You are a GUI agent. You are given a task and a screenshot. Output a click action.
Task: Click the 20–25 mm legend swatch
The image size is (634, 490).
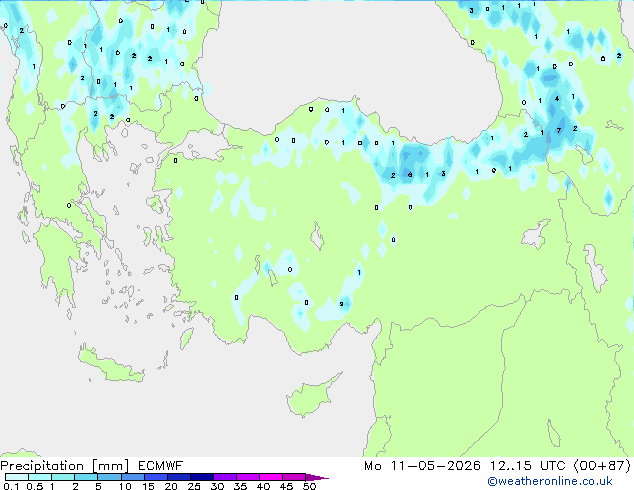[x=178, y=477]
